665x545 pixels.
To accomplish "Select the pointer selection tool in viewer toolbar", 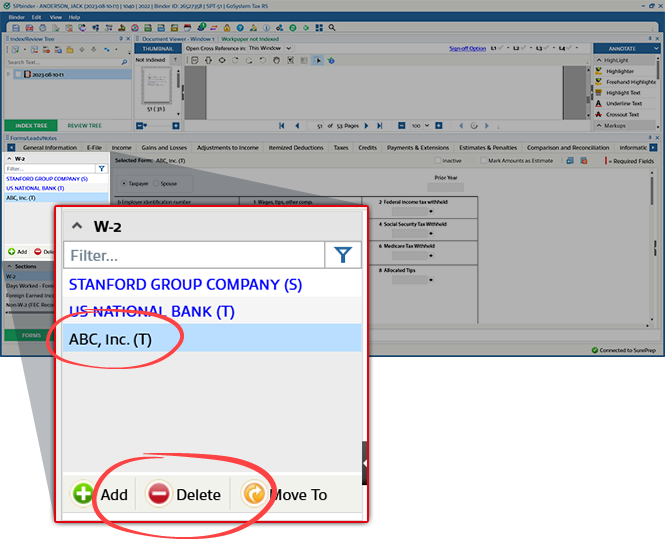I will (x=318, y=61).
